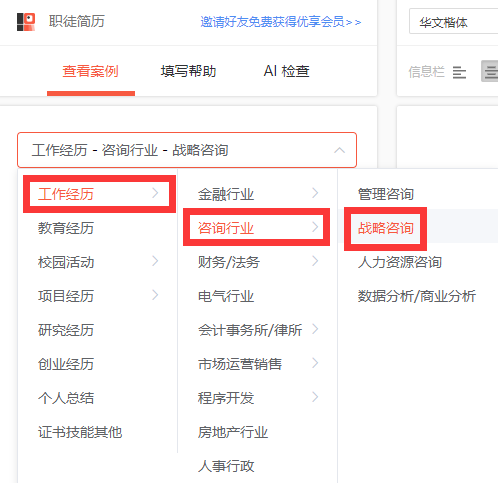Pick 数据分析/商业分析 from the submenu
This screenshot has width=498, height=483.
(418, 296)
